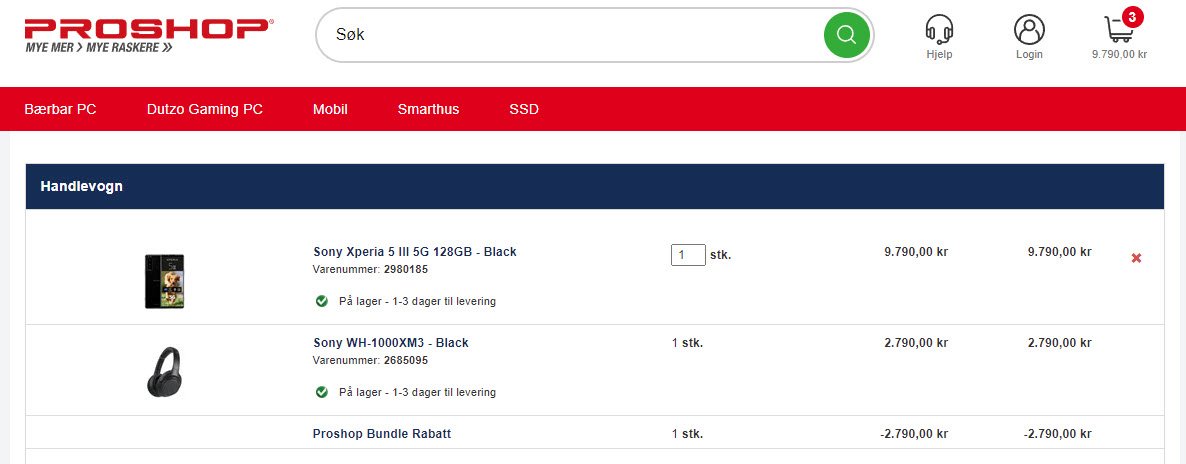Select the SSD category

pos(524,109)
